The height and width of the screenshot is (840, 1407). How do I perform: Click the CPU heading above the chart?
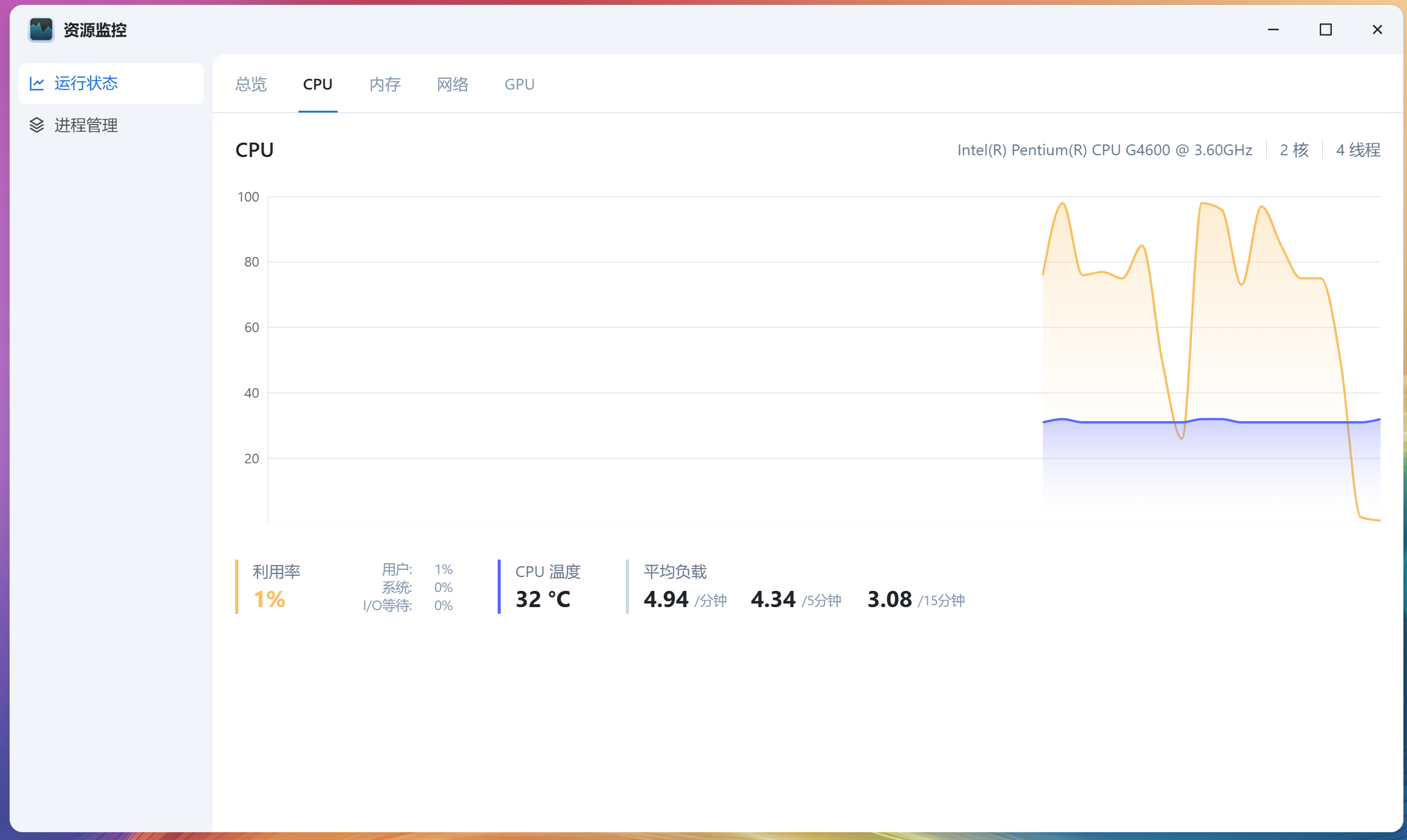coord(255,150)
